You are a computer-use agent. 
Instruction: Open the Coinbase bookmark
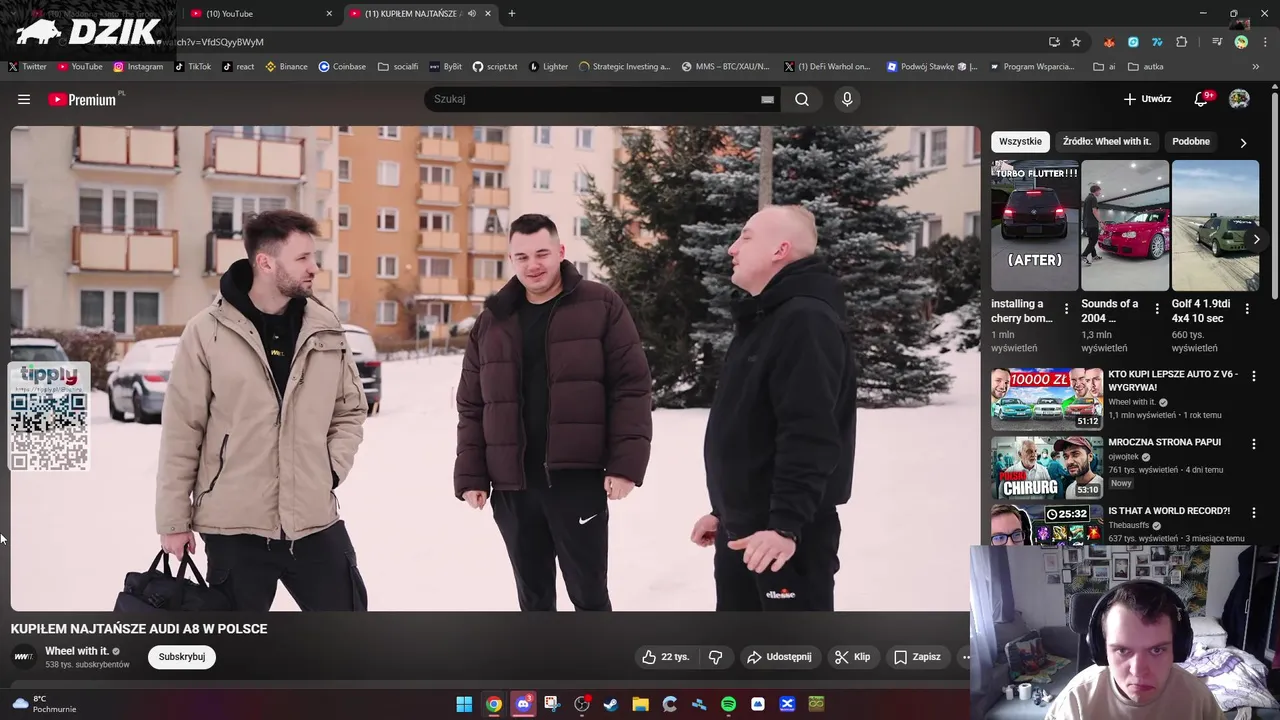click(x=342, y=67)
